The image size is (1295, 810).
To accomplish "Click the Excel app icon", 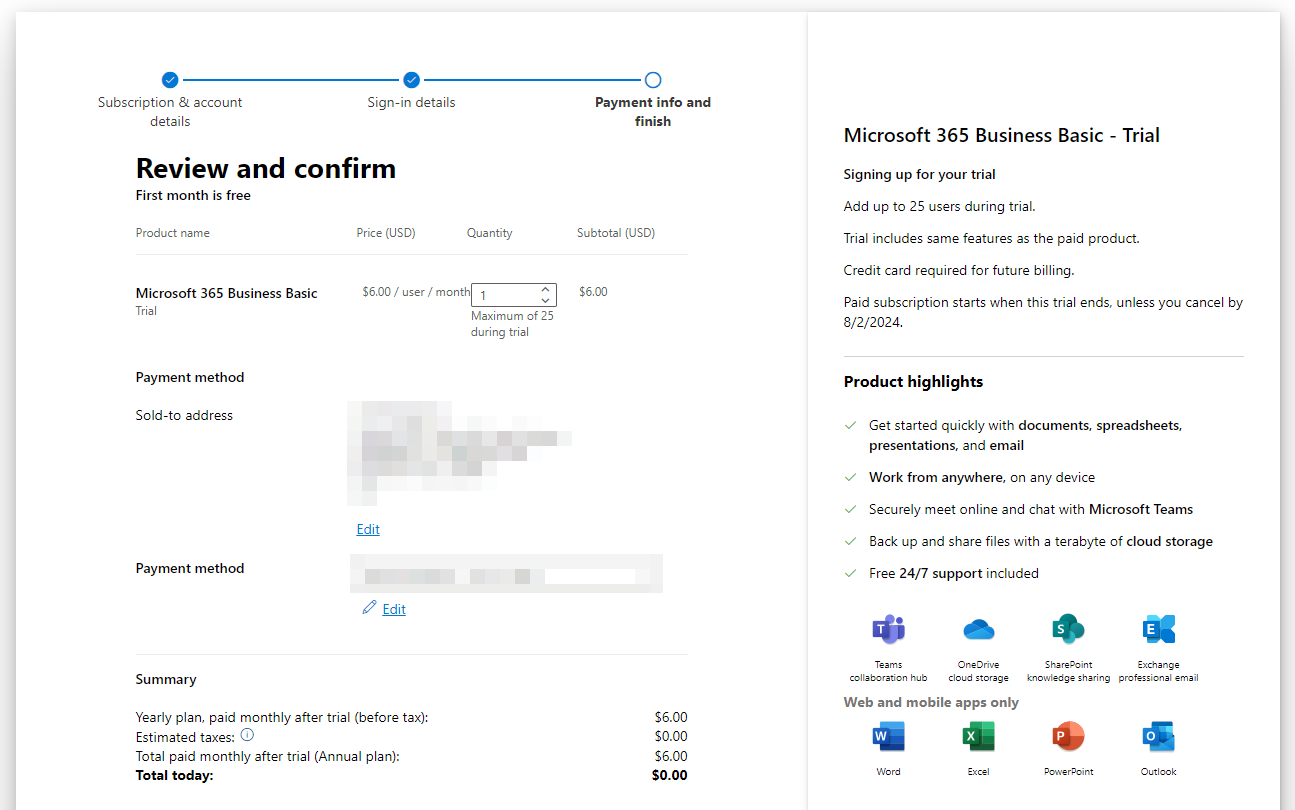I will [978, 737].
